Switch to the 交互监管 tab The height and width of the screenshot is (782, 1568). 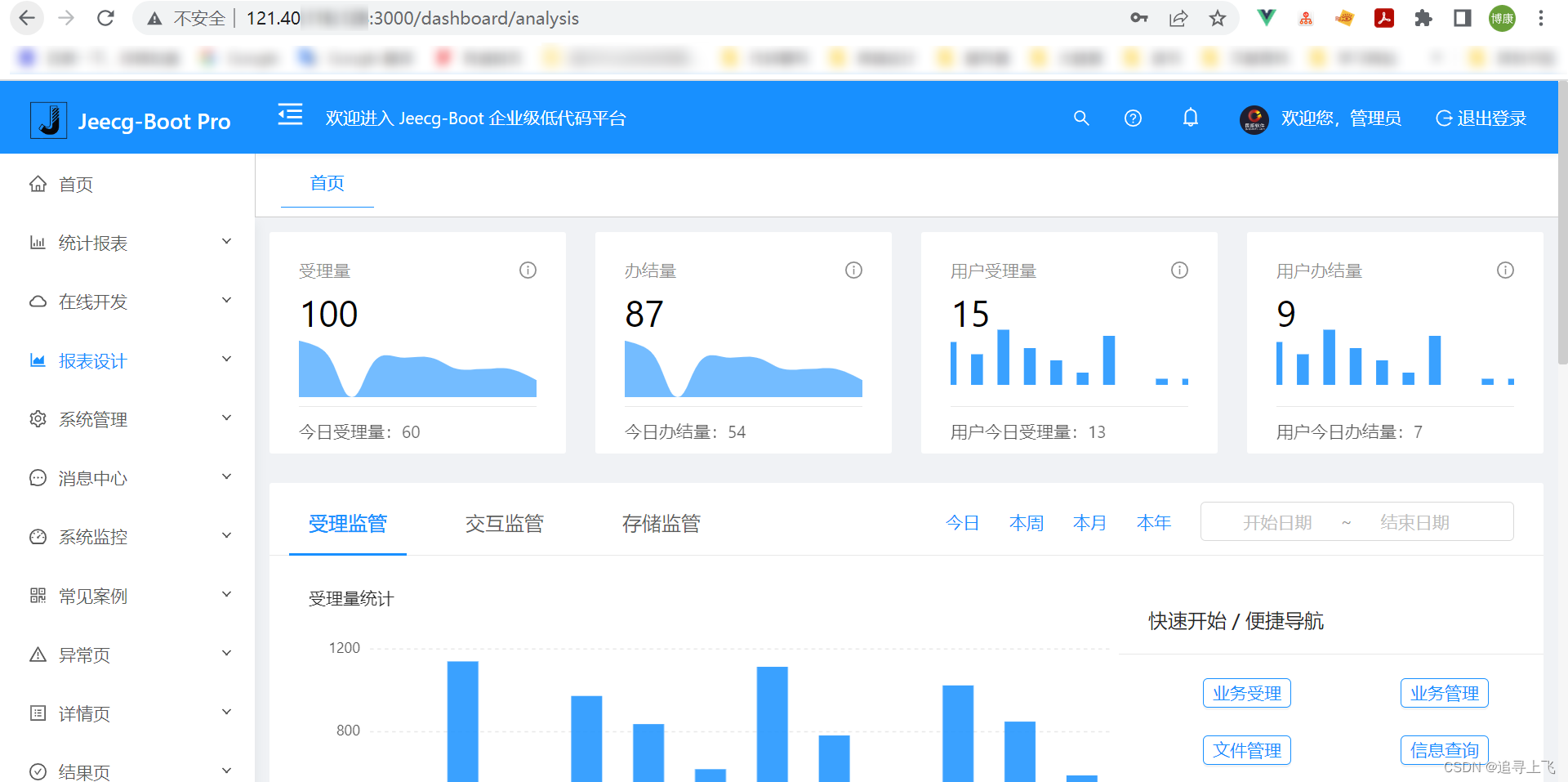504,523
